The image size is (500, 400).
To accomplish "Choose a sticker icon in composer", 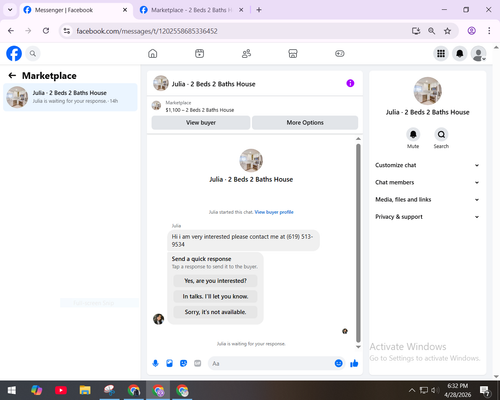I will [x=183, y=363].
